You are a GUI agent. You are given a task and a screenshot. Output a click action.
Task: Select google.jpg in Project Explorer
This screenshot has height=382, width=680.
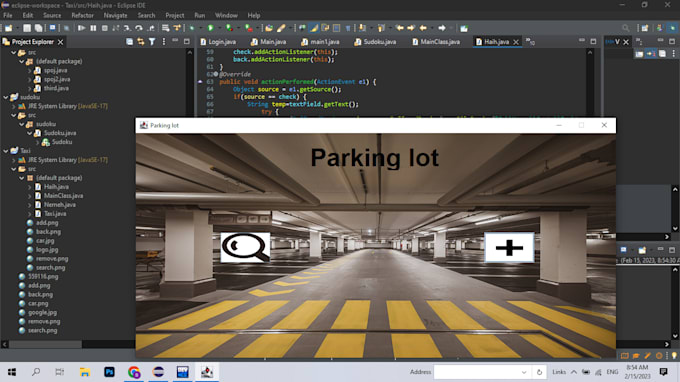42,312
